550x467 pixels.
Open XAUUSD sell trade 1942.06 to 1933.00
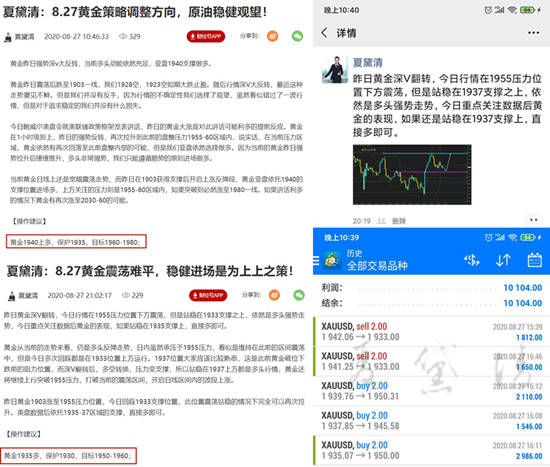(x=431, y=332)
